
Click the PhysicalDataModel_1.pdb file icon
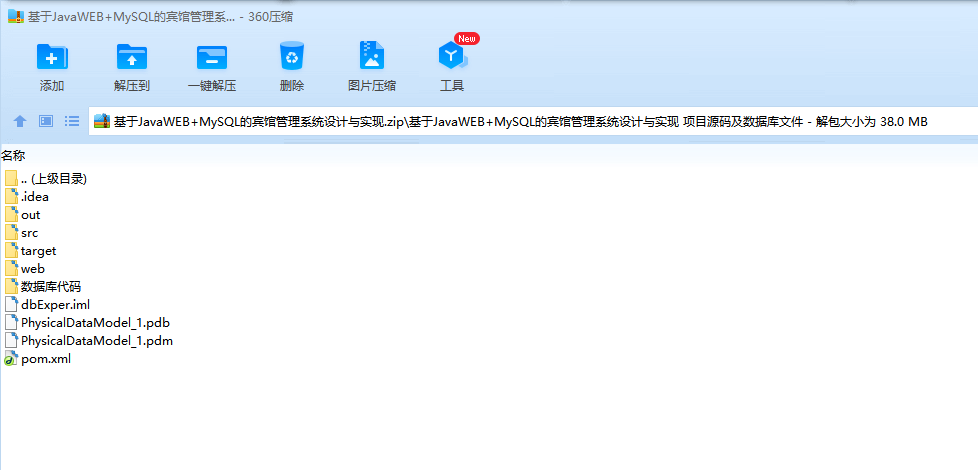(x=11, y=323)
